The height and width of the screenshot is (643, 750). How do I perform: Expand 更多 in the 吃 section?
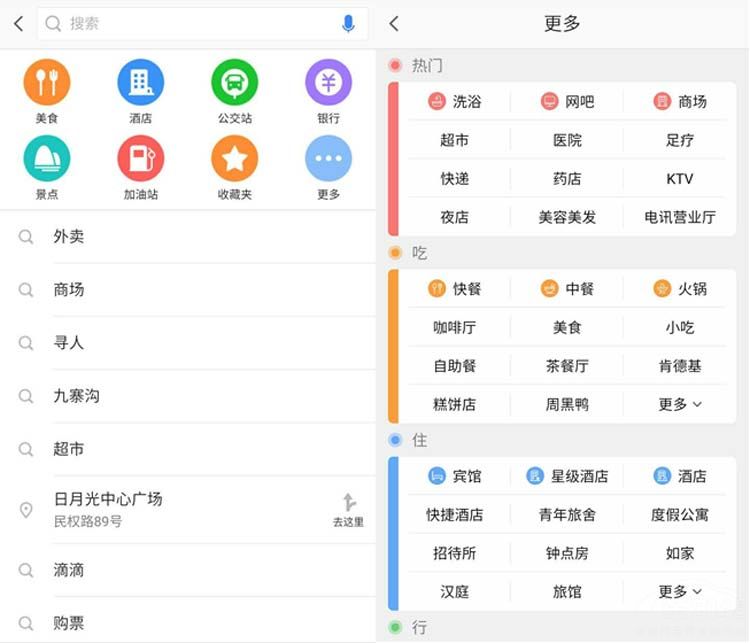(x=680, y=404)
